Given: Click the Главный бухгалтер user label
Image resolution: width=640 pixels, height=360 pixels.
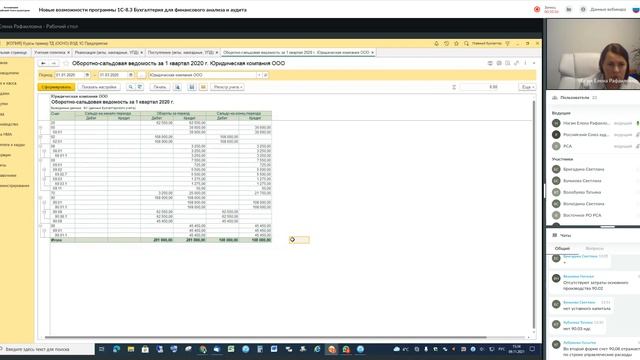Looking at the screenshot, I should pos(487,43).
